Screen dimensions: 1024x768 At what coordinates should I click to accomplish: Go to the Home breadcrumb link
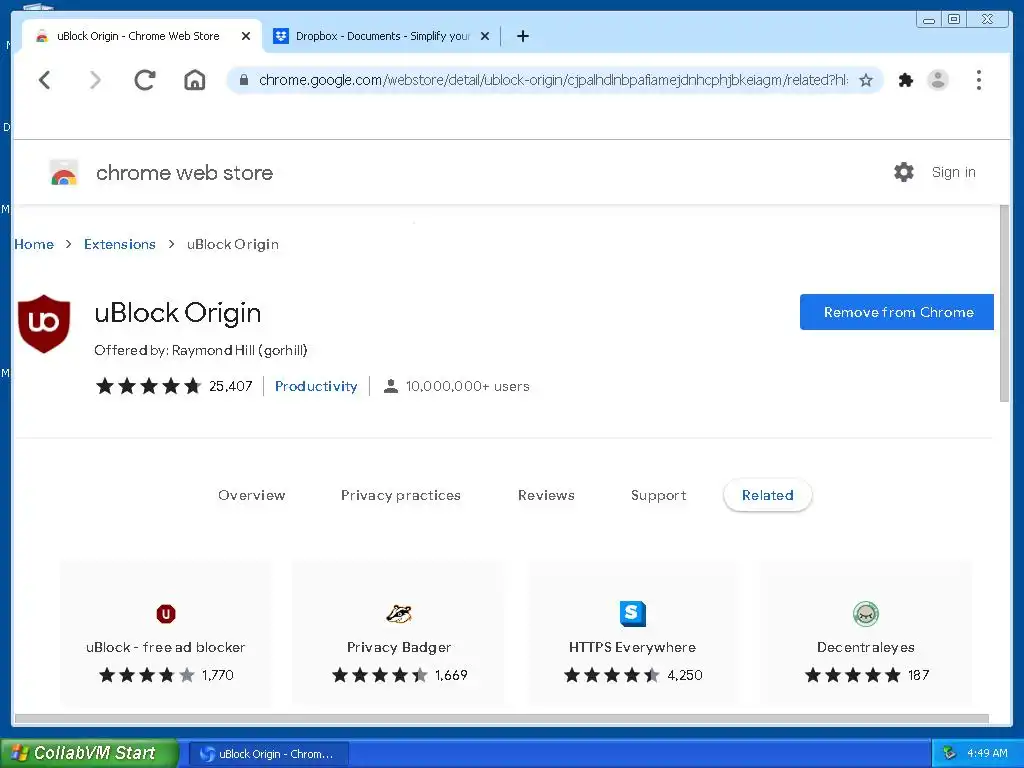coord(34,244)
